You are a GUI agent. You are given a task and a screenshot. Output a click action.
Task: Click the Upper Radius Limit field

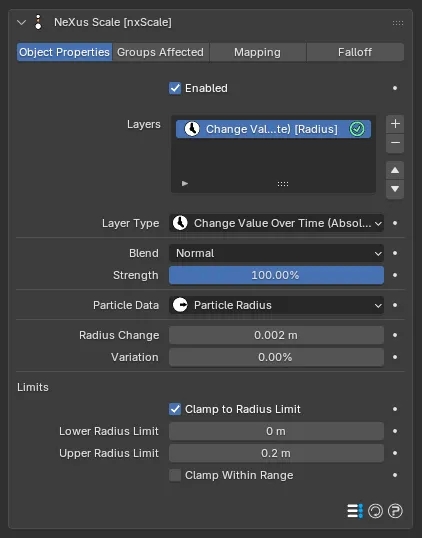[276, 453]
